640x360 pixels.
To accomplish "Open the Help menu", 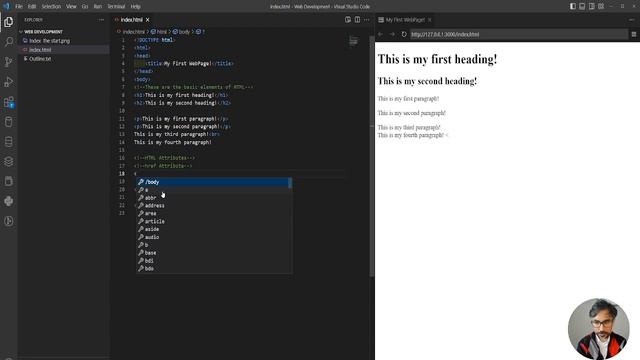I will [136, 7].
